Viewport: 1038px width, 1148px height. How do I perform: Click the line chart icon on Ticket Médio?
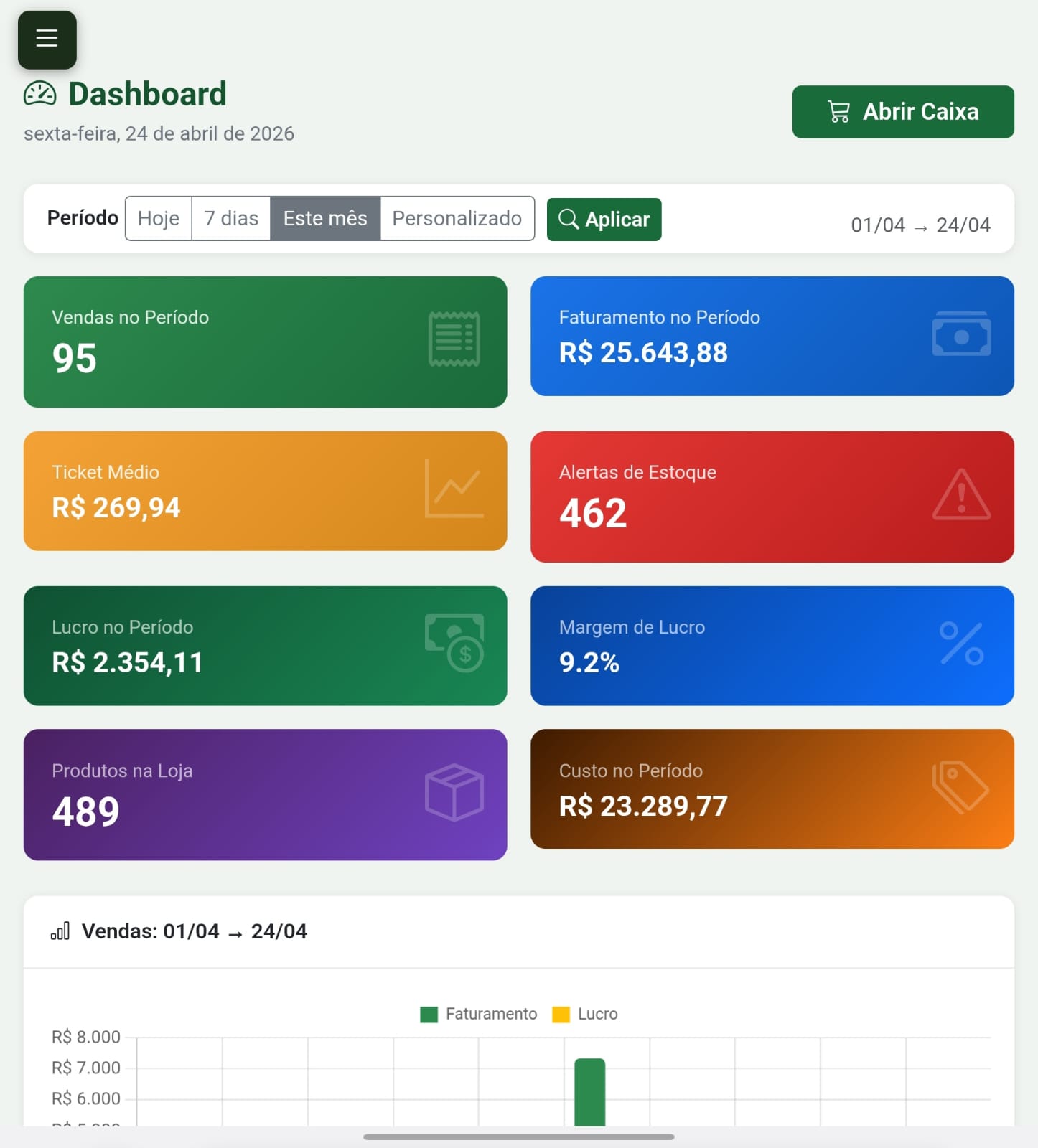[x=454, y=489]
